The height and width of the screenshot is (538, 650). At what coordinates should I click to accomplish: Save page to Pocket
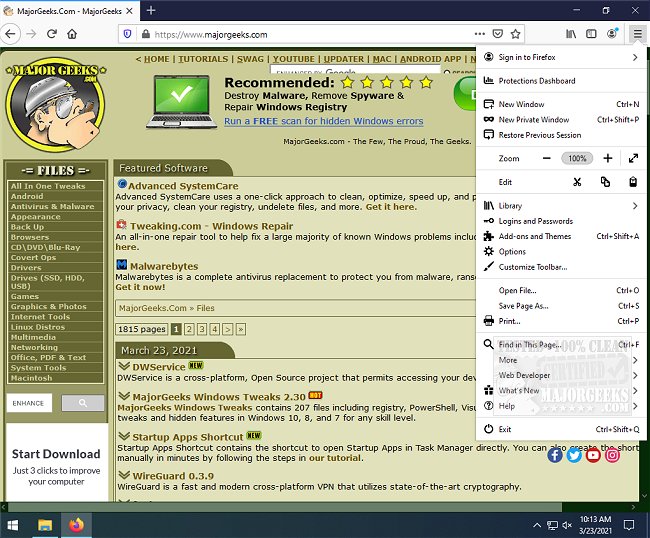[x=497, y=34]
